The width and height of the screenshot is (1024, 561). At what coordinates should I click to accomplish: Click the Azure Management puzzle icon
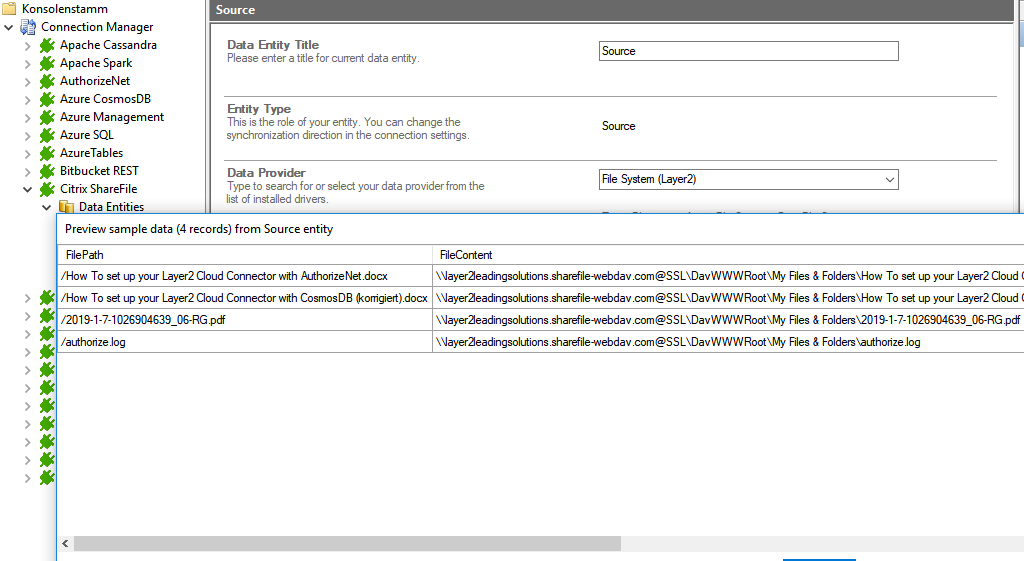pos(47,117)
